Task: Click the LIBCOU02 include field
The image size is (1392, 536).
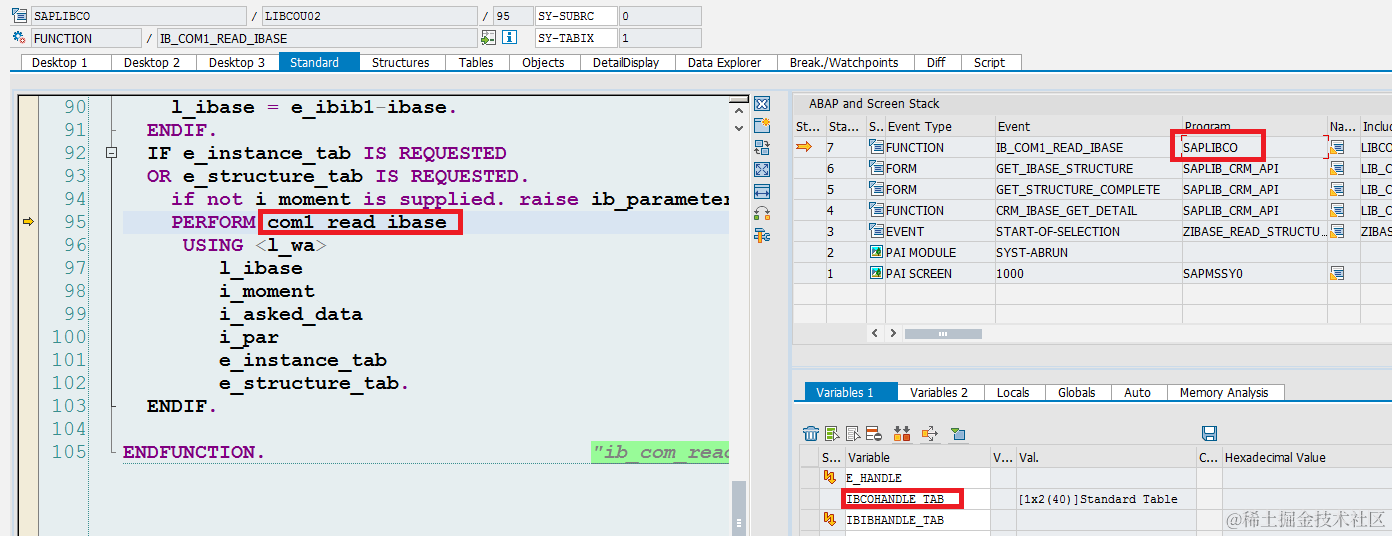Action: 369,16
